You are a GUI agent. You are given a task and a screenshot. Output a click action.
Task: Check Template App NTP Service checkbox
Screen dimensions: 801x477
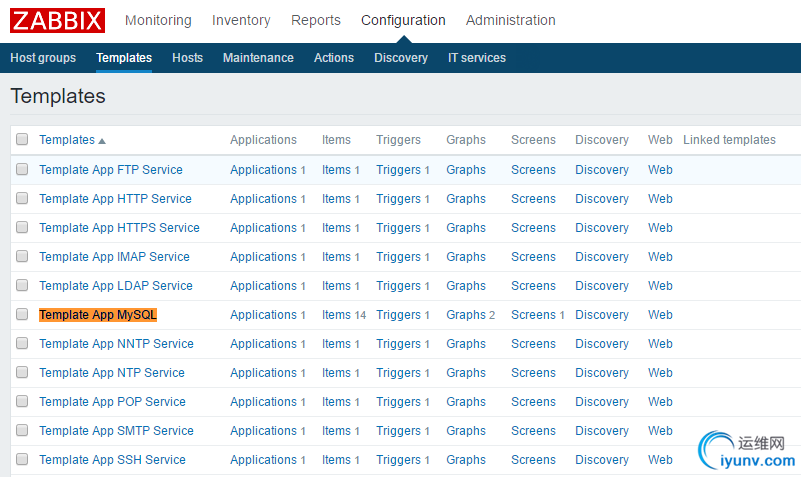(22, 372)
